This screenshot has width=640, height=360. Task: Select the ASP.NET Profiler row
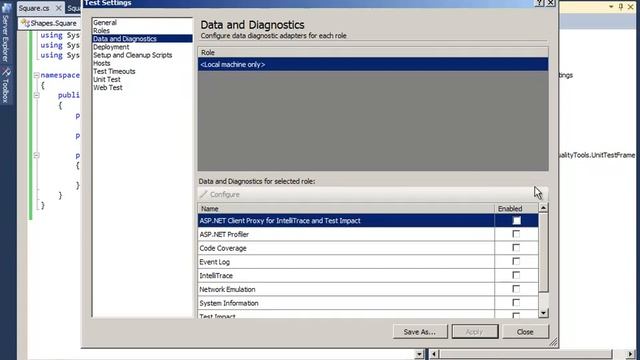(x=346, y=234)
